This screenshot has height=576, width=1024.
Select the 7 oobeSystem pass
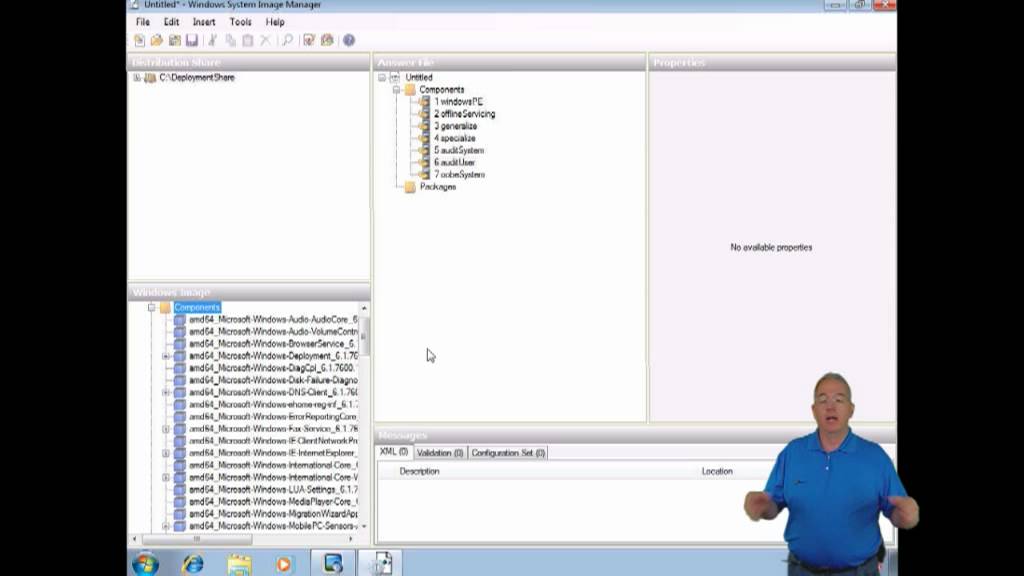459,175
